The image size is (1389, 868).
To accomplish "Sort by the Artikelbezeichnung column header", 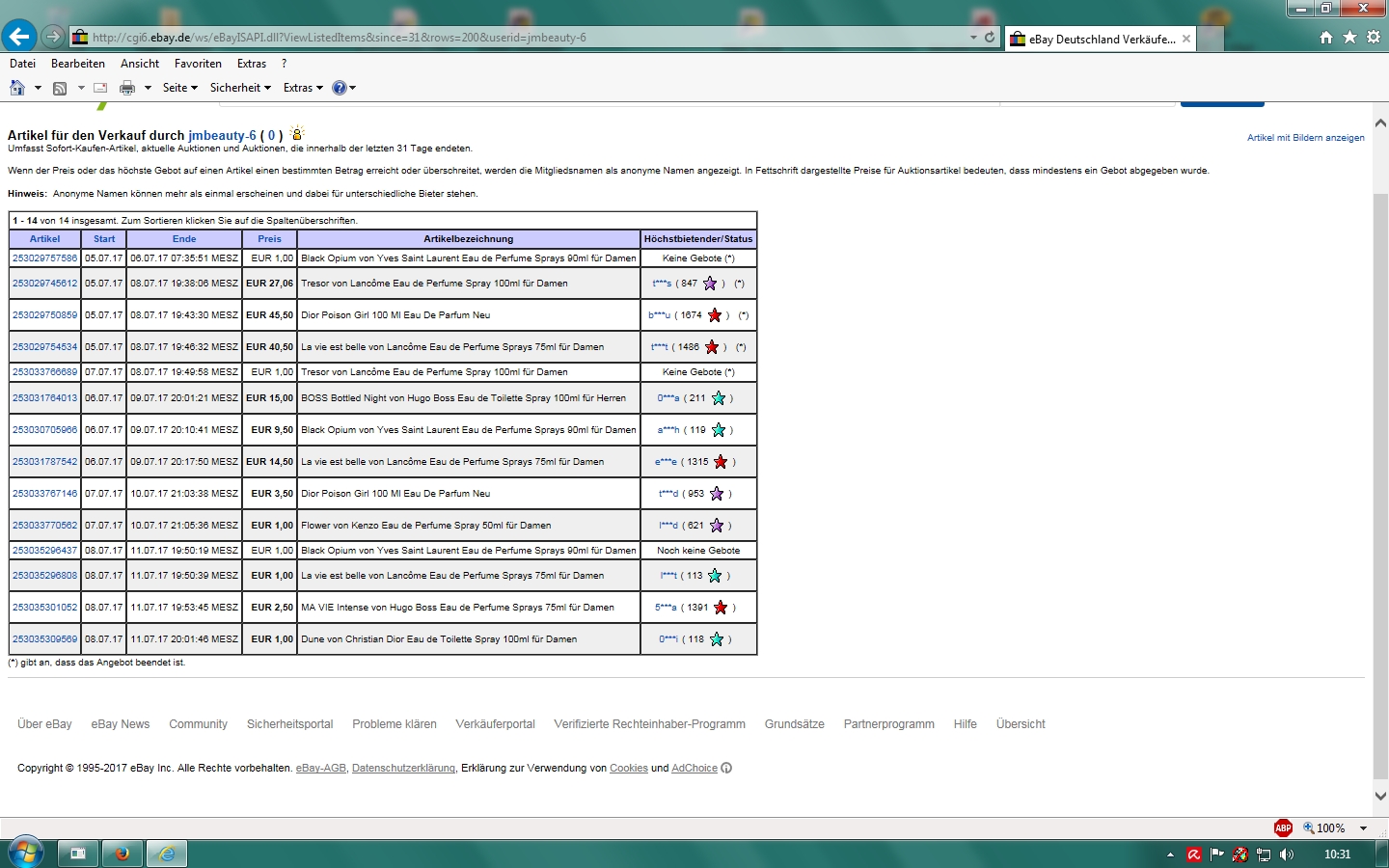I will coord(469,239).
